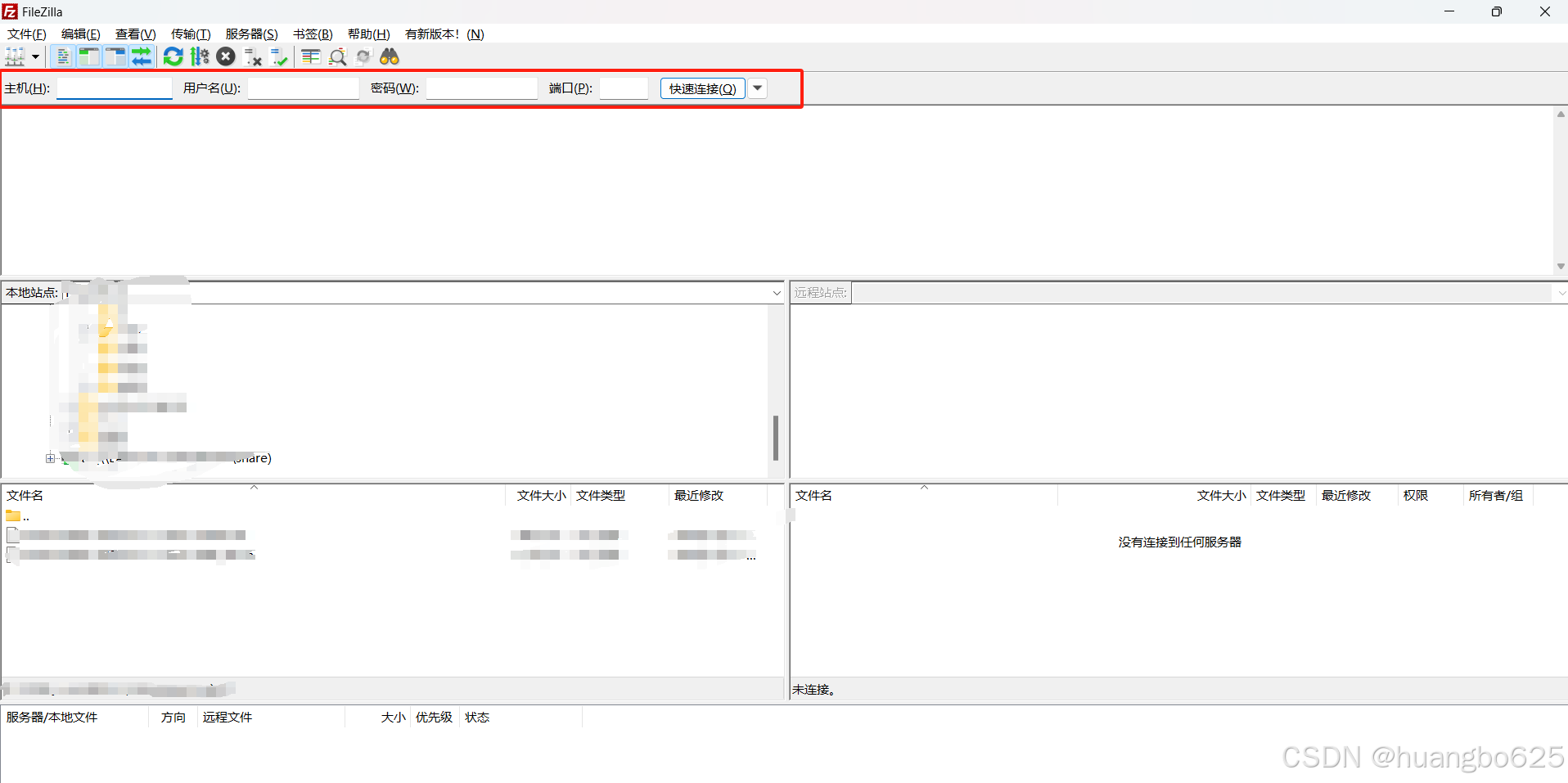
Task: Click the 未连接。 remote status text
Action: (x=813, y=690)
